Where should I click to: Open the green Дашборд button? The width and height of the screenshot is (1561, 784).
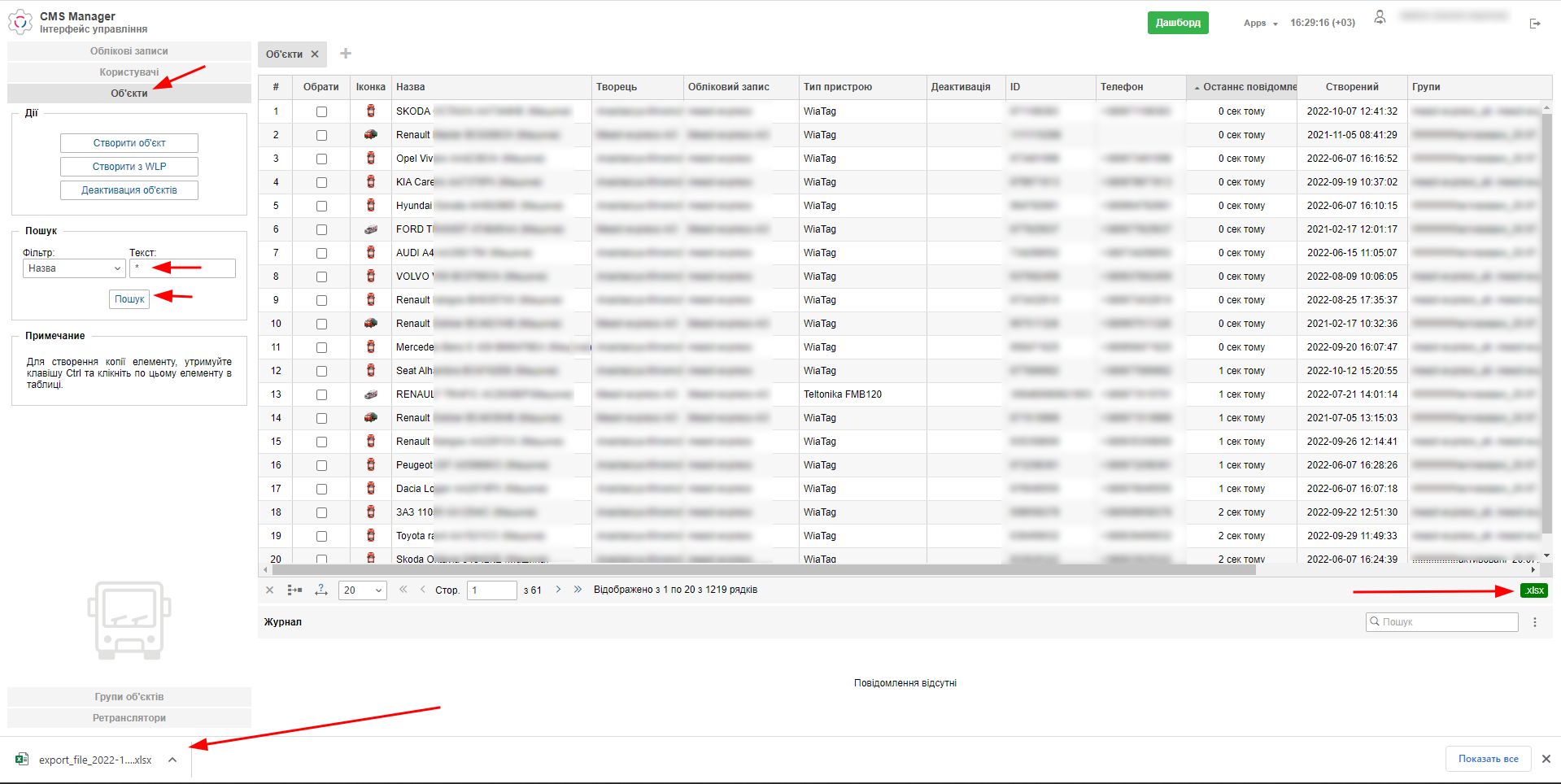[x=1178, y=23]
